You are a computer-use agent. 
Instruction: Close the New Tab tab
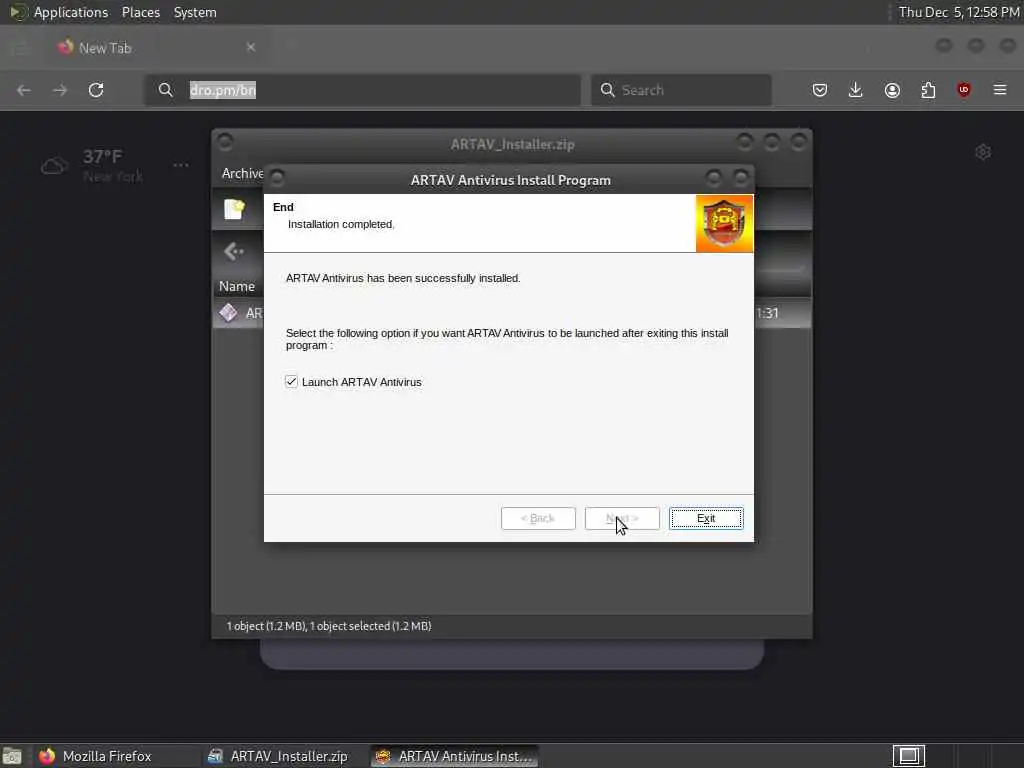click(251, 47)
